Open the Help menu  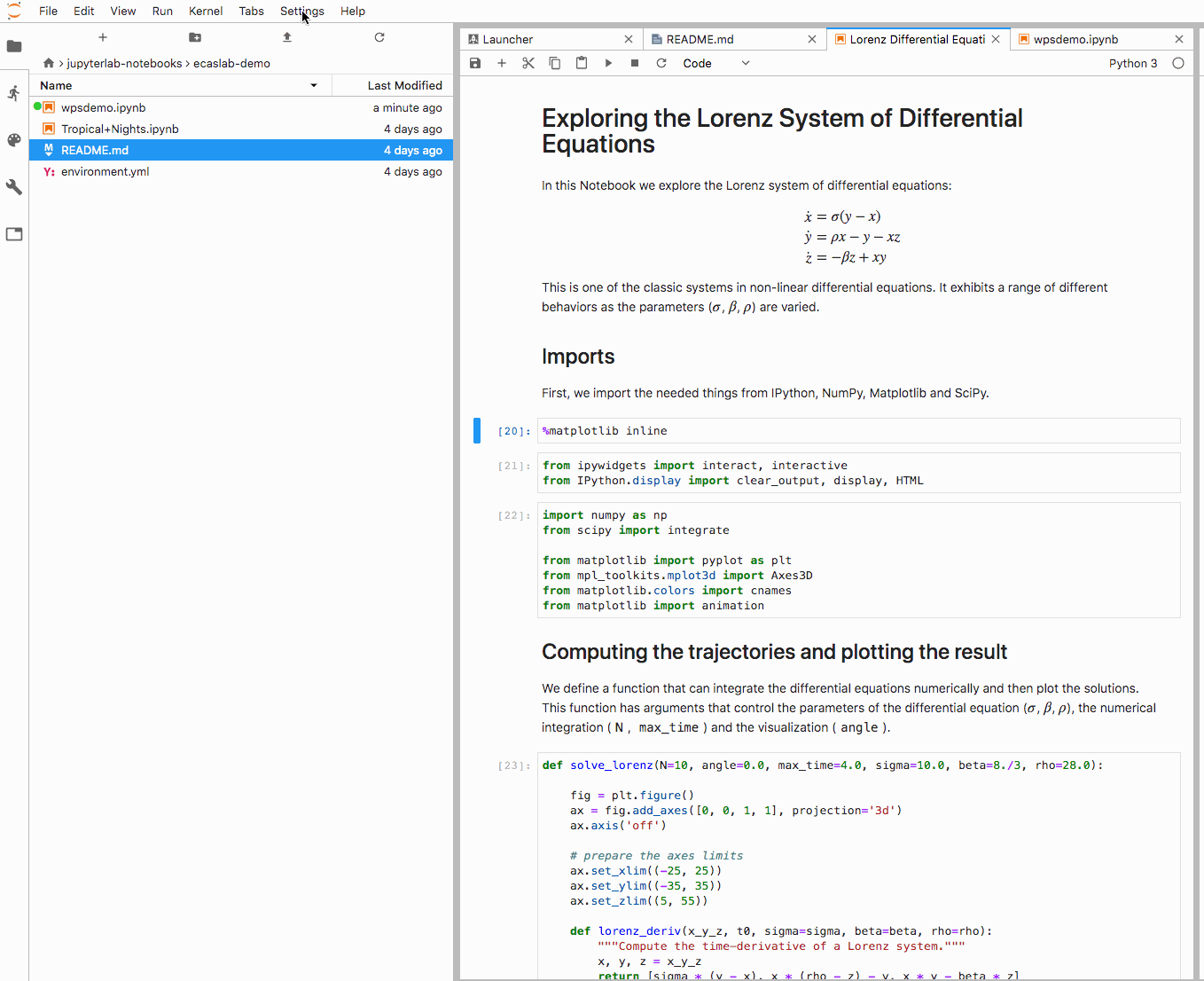[353, 11]
